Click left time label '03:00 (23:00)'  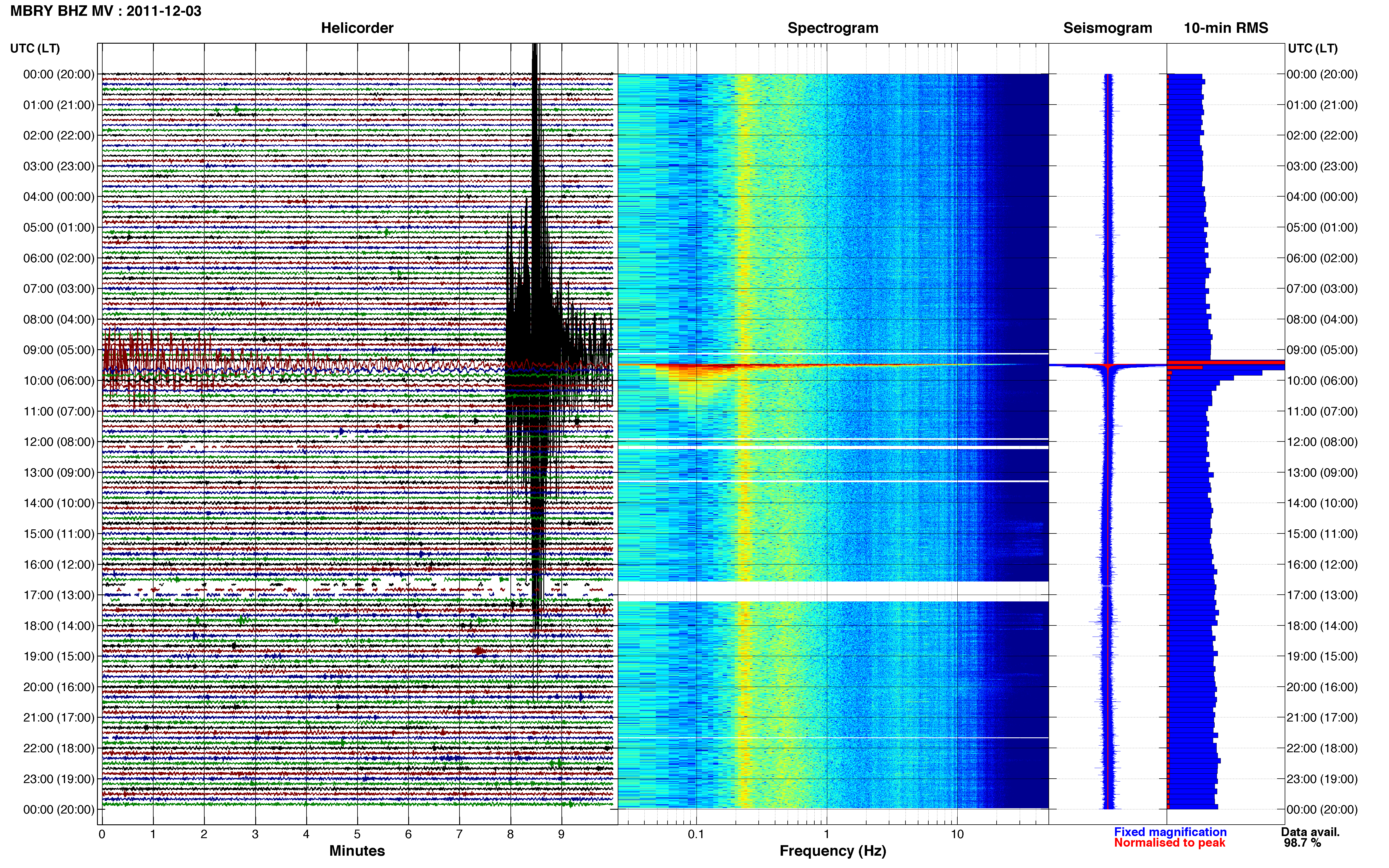click(x=59, y=166)
